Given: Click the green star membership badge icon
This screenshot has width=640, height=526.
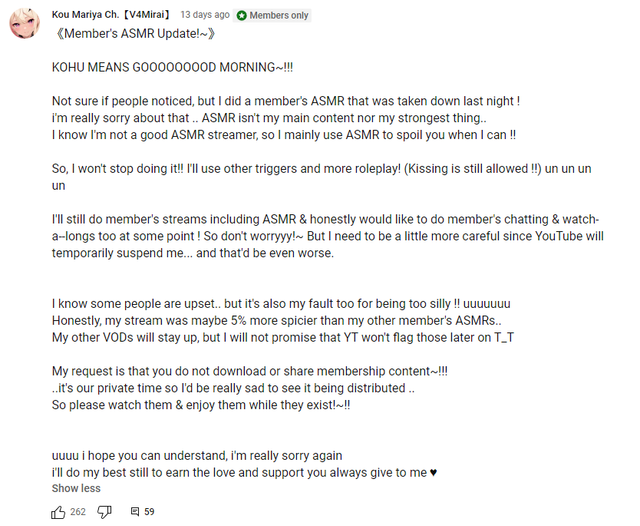Looking at the screenshot, I should (x=242, y=16).
